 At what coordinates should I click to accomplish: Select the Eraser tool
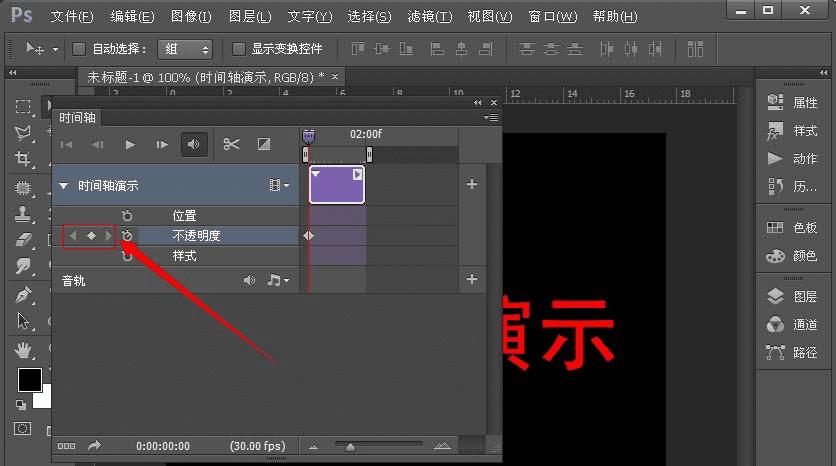(23, 240)
